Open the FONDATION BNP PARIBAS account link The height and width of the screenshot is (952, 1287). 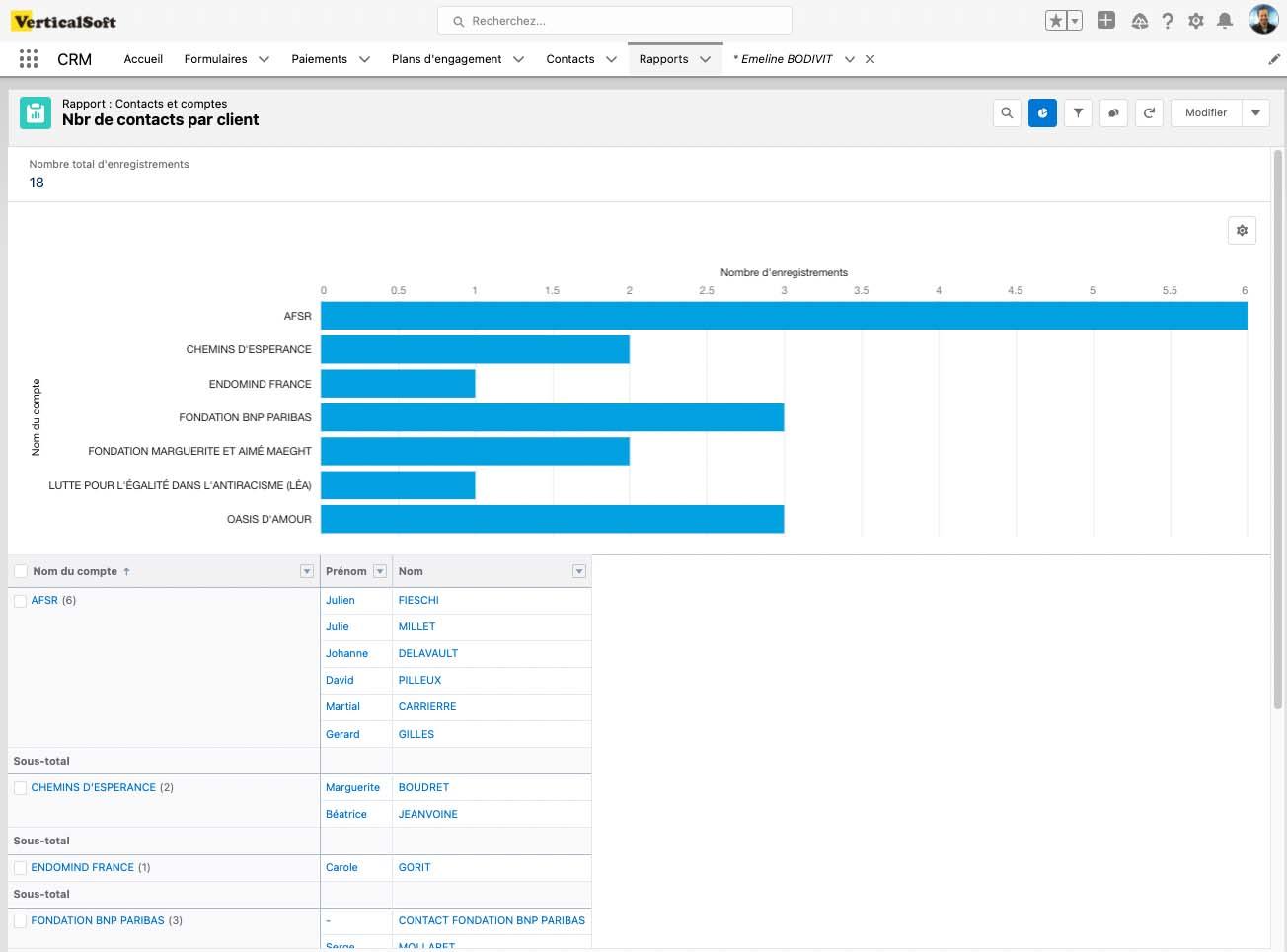point(98,920)
